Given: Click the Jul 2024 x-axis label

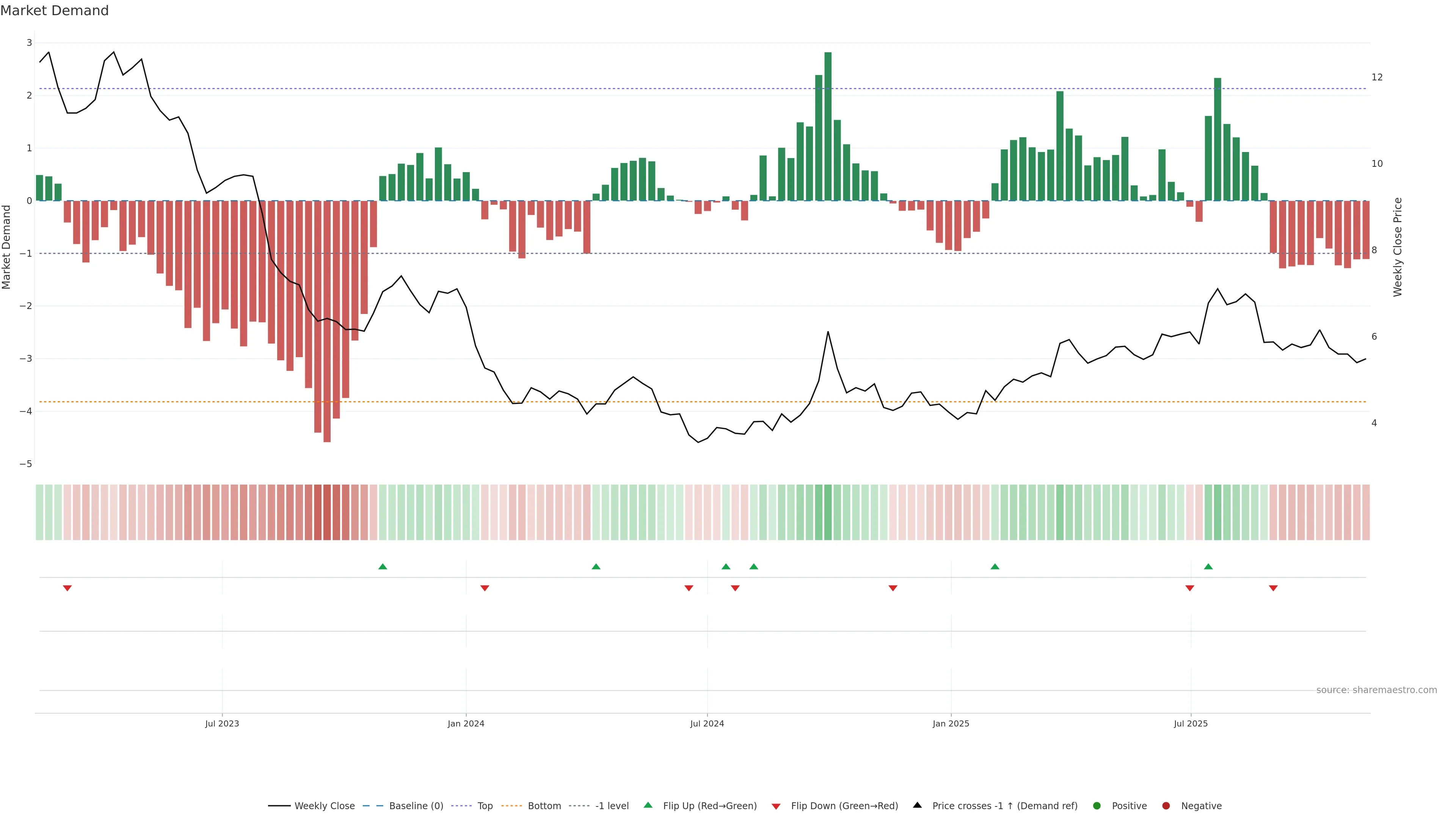Looking at the screenshot, I should tap(706, 723).
